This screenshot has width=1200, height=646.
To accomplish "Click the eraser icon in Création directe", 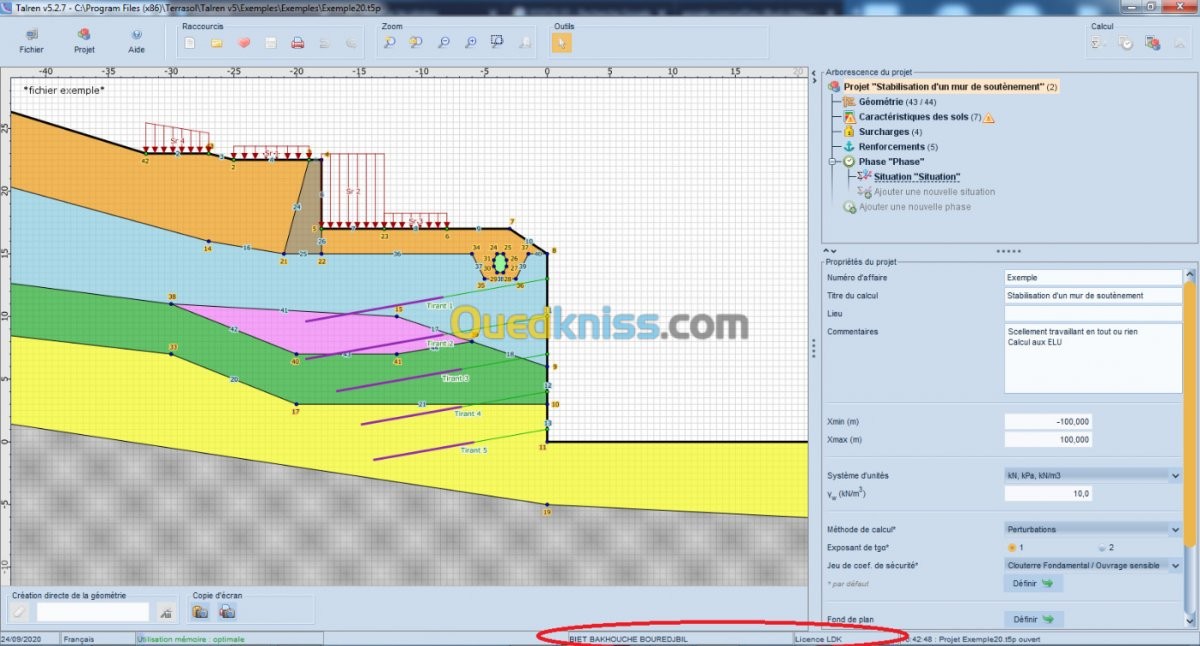I will click(19, 611).
